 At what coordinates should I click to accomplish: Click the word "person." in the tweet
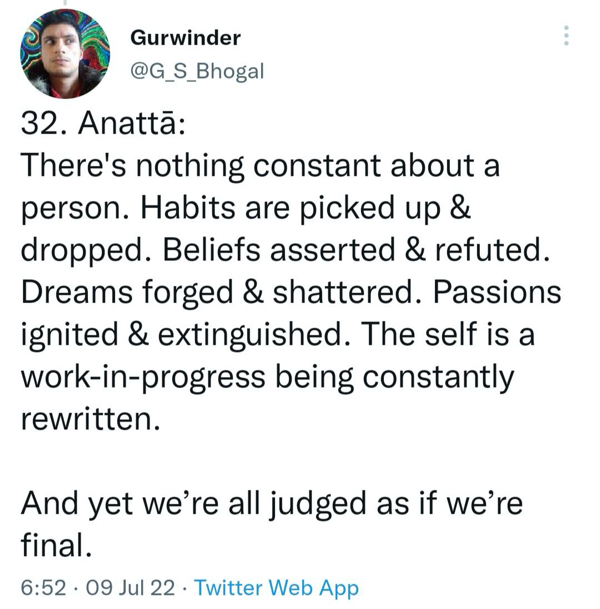click(72, 207)
